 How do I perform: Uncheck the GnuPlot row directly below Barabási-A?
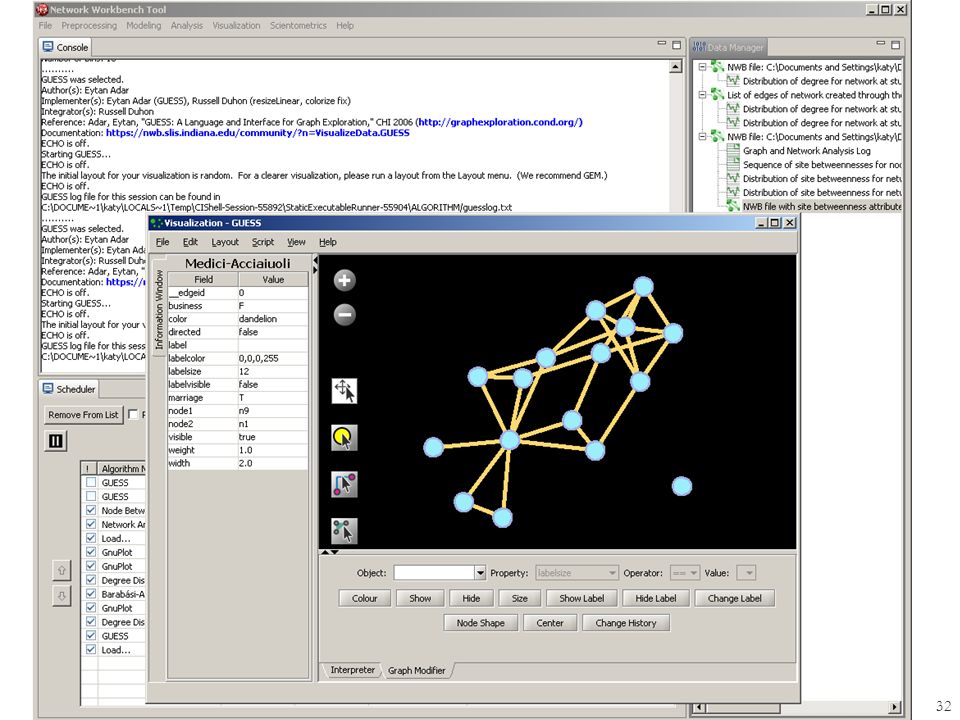[91, 608]
